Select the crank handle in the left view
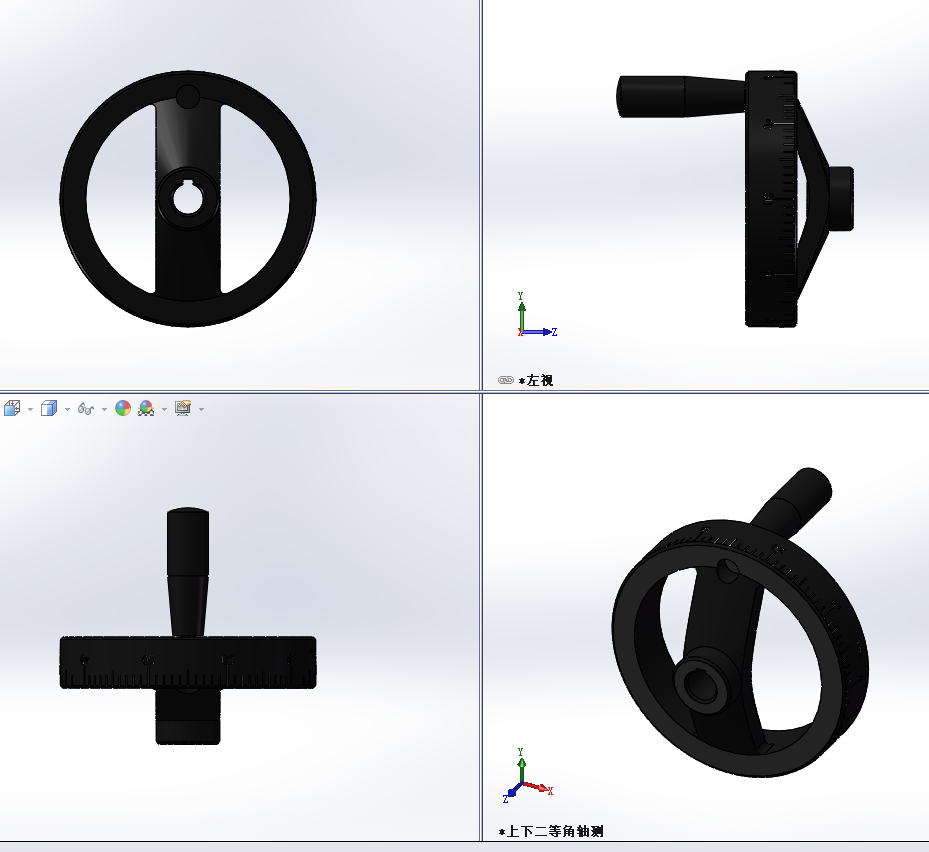This screenshot has height=852, width=929. [681, 96]
